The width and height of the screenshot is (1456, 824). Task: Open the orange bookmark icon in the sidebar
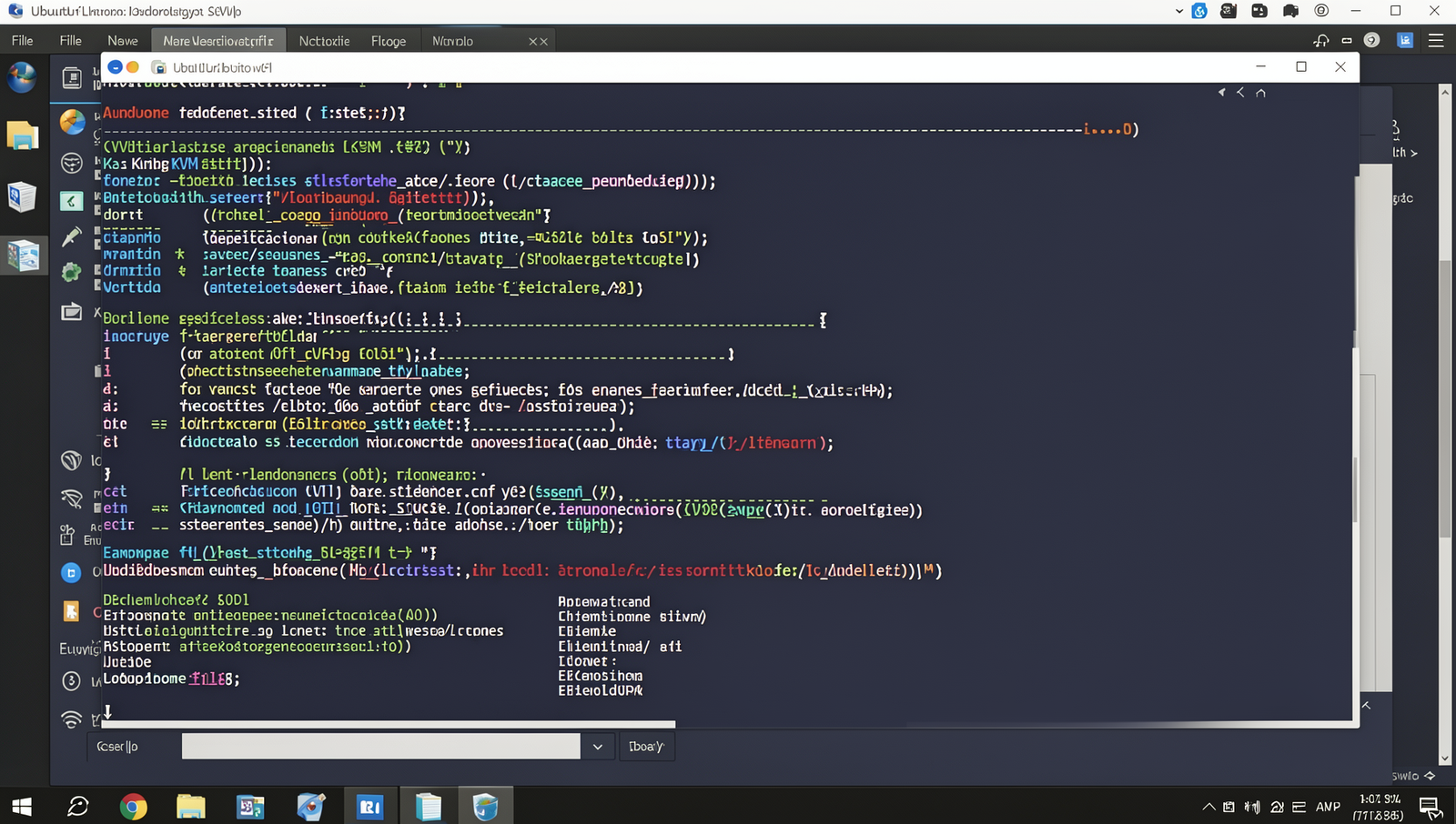71,611
